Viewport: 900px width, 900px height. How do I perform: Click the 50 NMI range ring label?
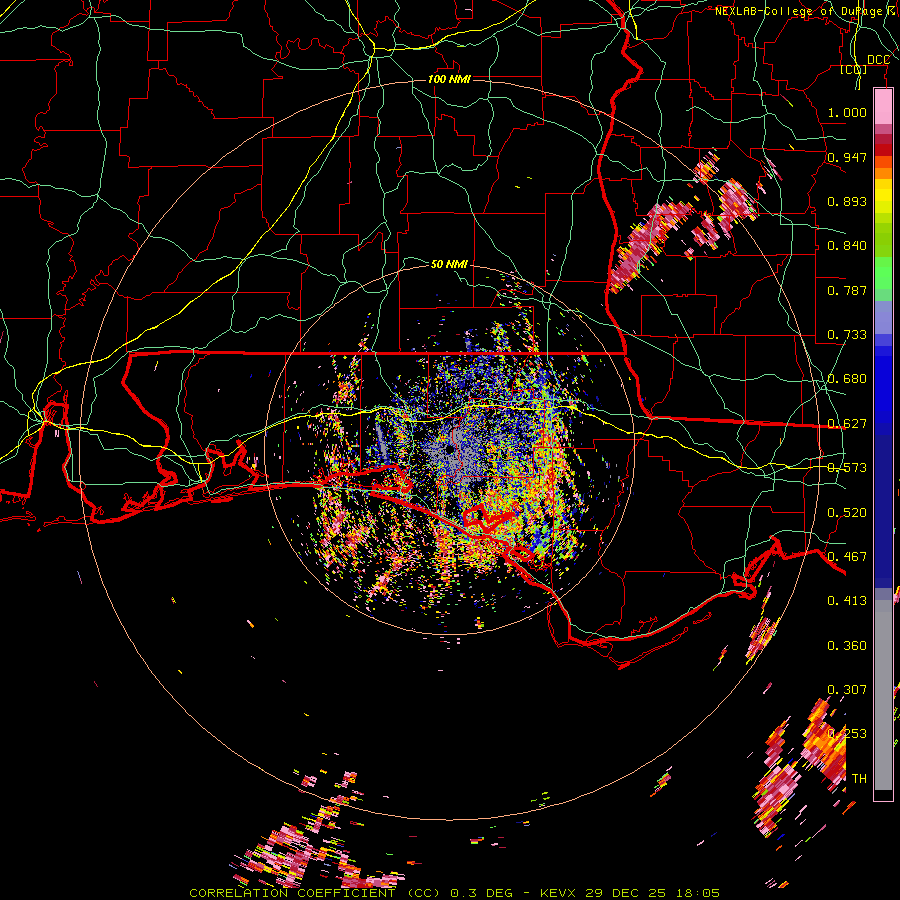449,264
